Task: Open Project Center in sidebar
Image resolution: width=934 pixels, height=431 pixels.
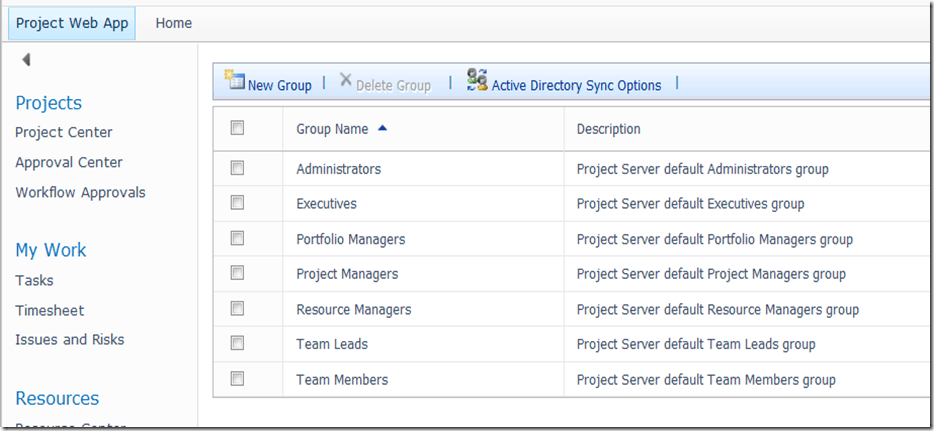Action: pos(64,132)
